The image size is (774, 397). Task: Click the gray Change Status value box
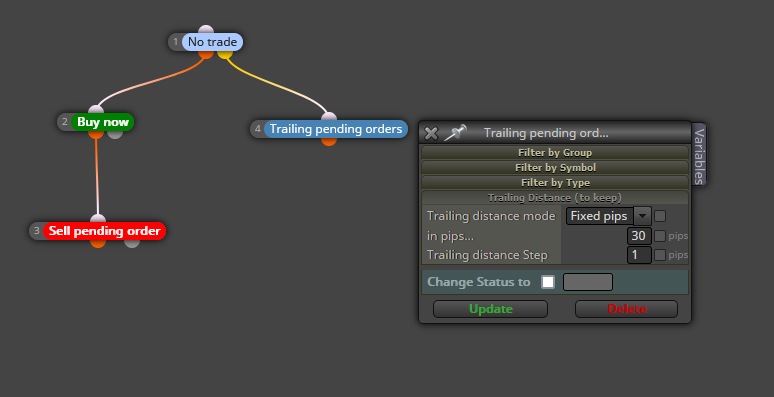588,282
